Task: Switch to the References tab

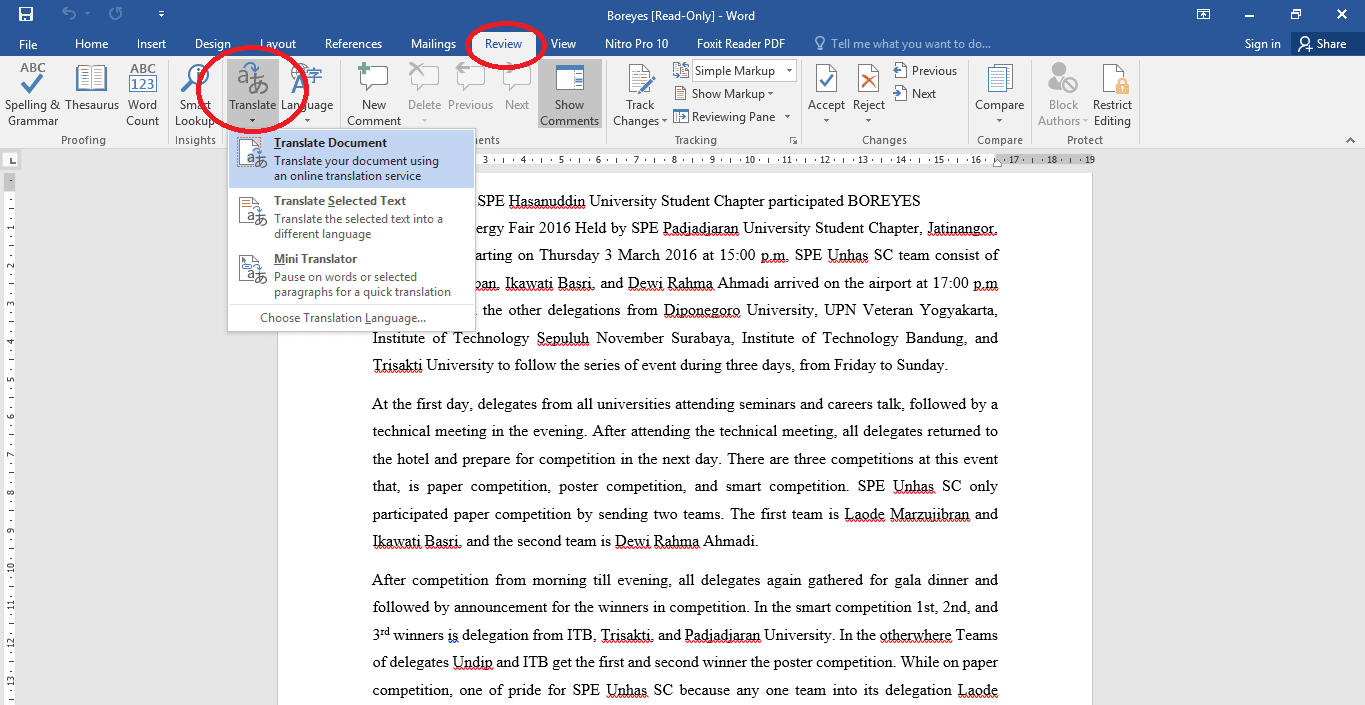Action: tap(354, 44)
